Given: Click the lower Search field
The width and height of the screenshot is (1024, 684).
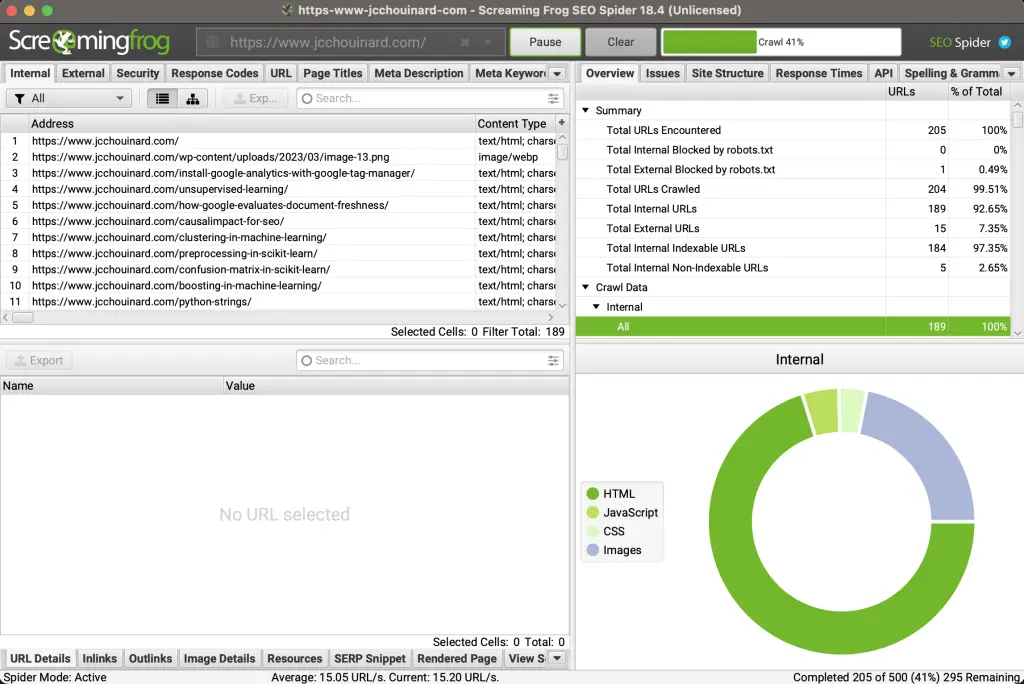Looking at the screenshot, I should point(430,361).
